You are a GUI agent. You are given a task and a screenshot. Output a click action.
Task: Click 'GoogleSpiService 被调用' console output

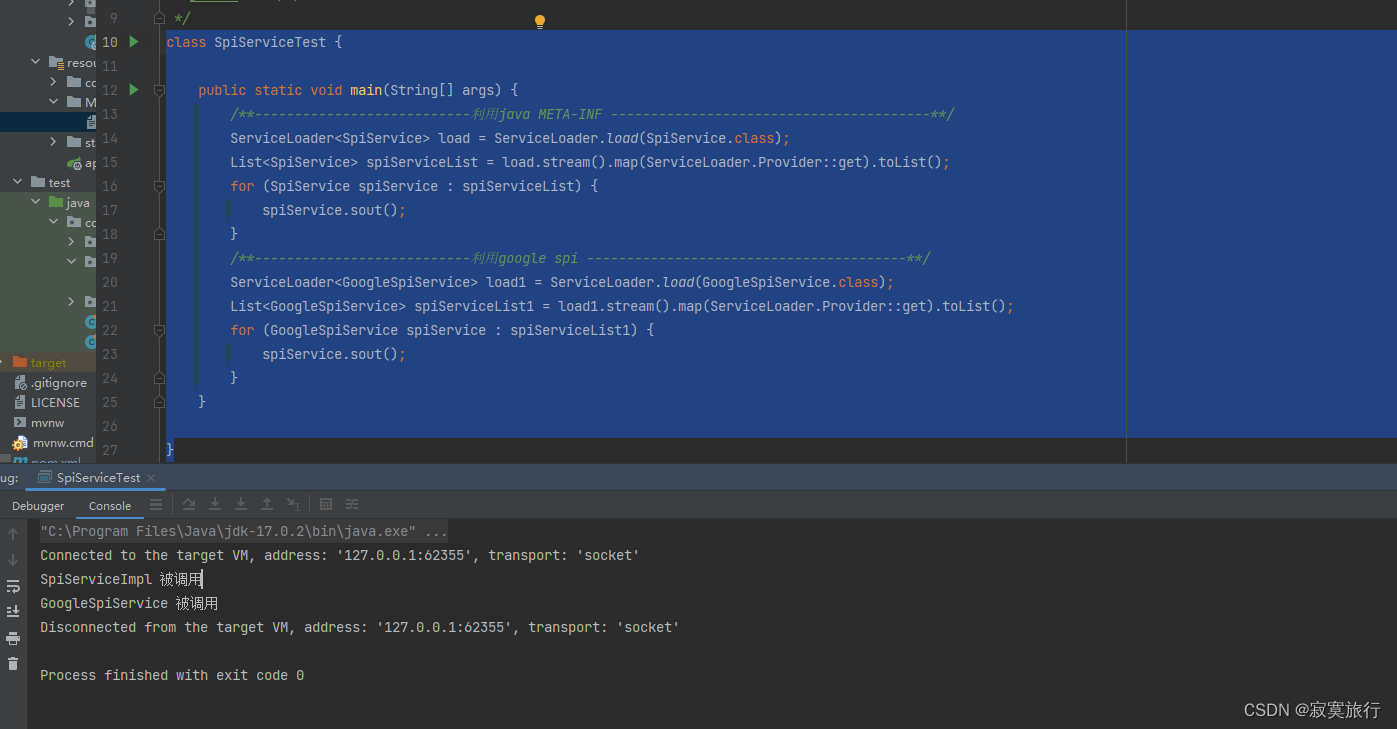[x=129, y=603]
